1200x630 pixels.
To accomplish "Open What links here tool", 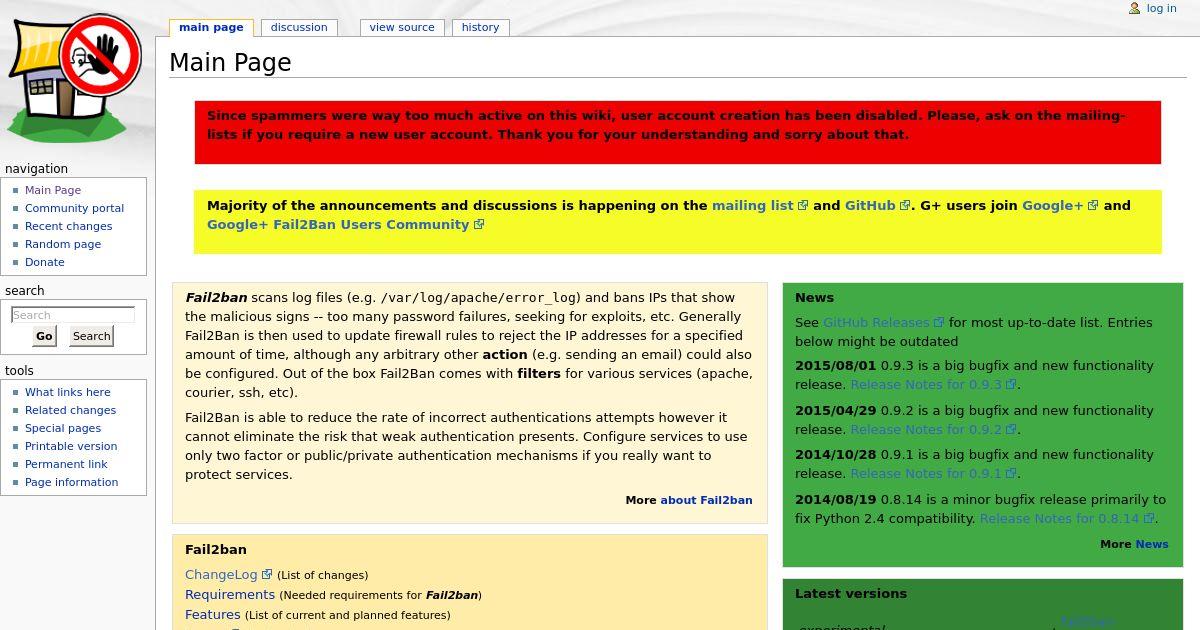I will point(68,392).
